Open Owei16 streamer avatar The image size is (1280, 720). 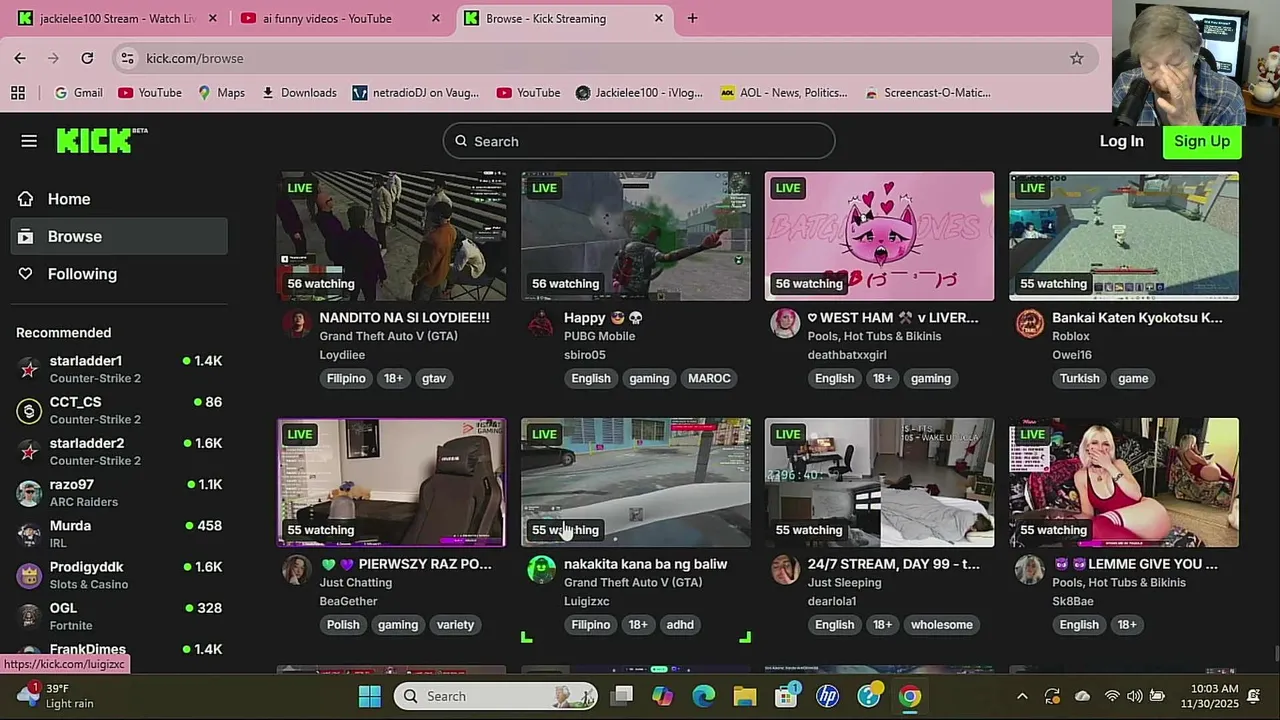pos(1029,323)
